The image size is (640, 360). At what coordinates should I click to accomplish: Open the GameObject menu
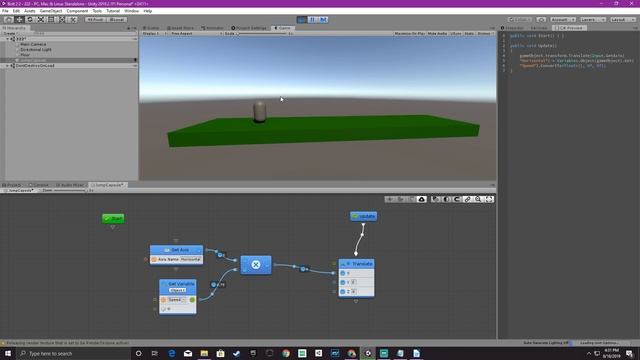(x=51, y=11)
